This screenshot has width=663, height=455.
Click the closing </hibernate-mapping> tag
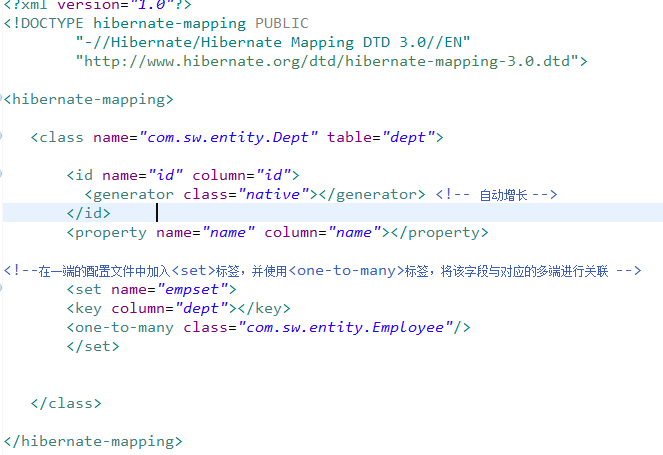tap(93, 441)
